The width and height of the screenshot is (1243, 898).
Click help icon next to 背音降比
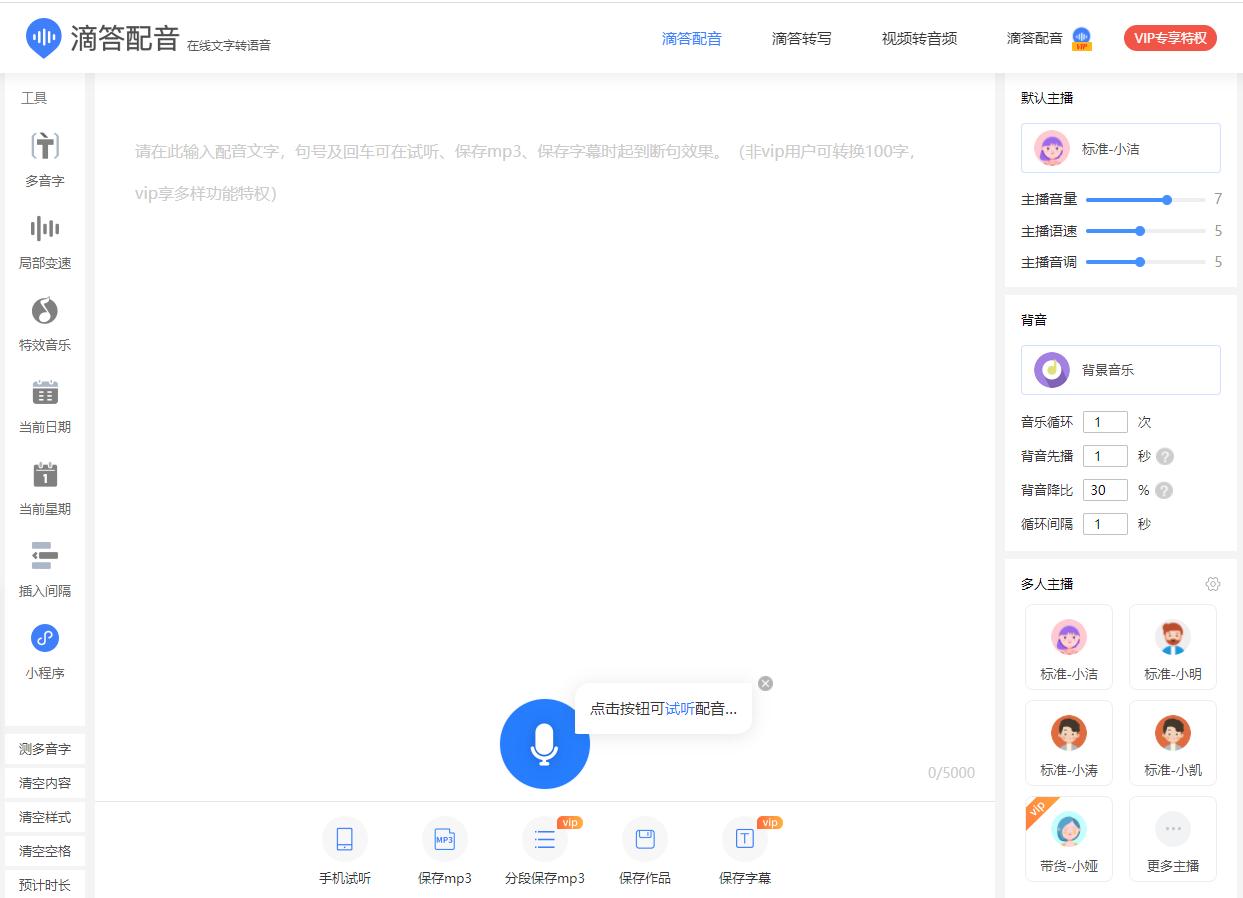[1165, 490]
